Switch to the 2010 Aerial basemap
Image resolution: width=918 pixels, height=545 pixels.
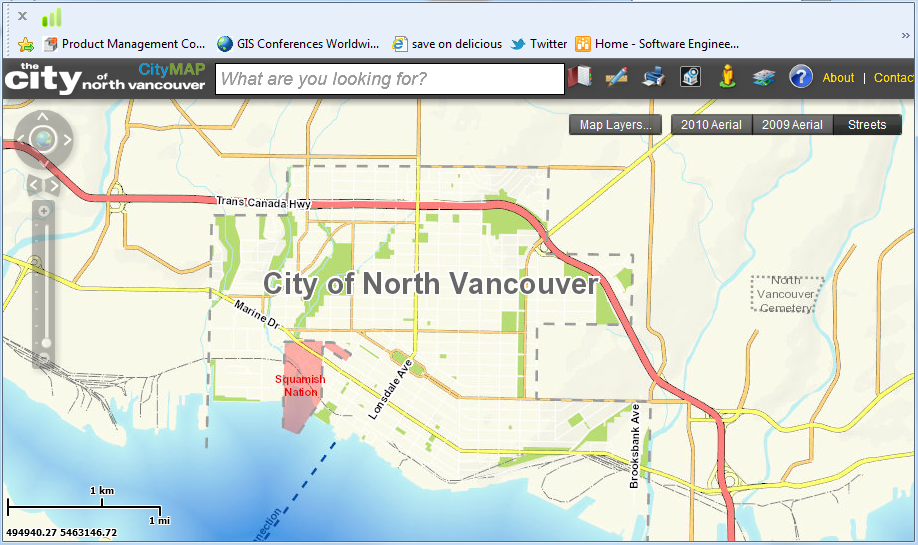711,125
